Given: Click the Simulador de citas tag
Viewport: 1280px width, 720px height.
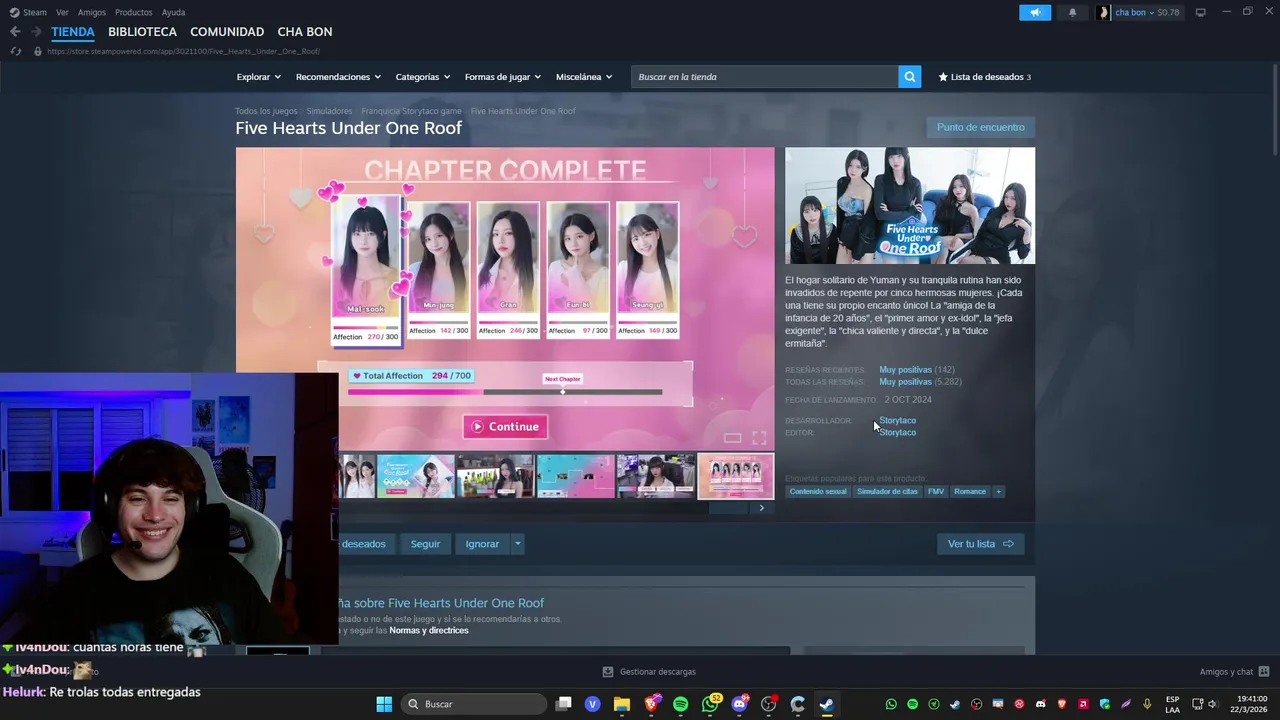Looking at the screenshot, I should click(x=887, y=491).
